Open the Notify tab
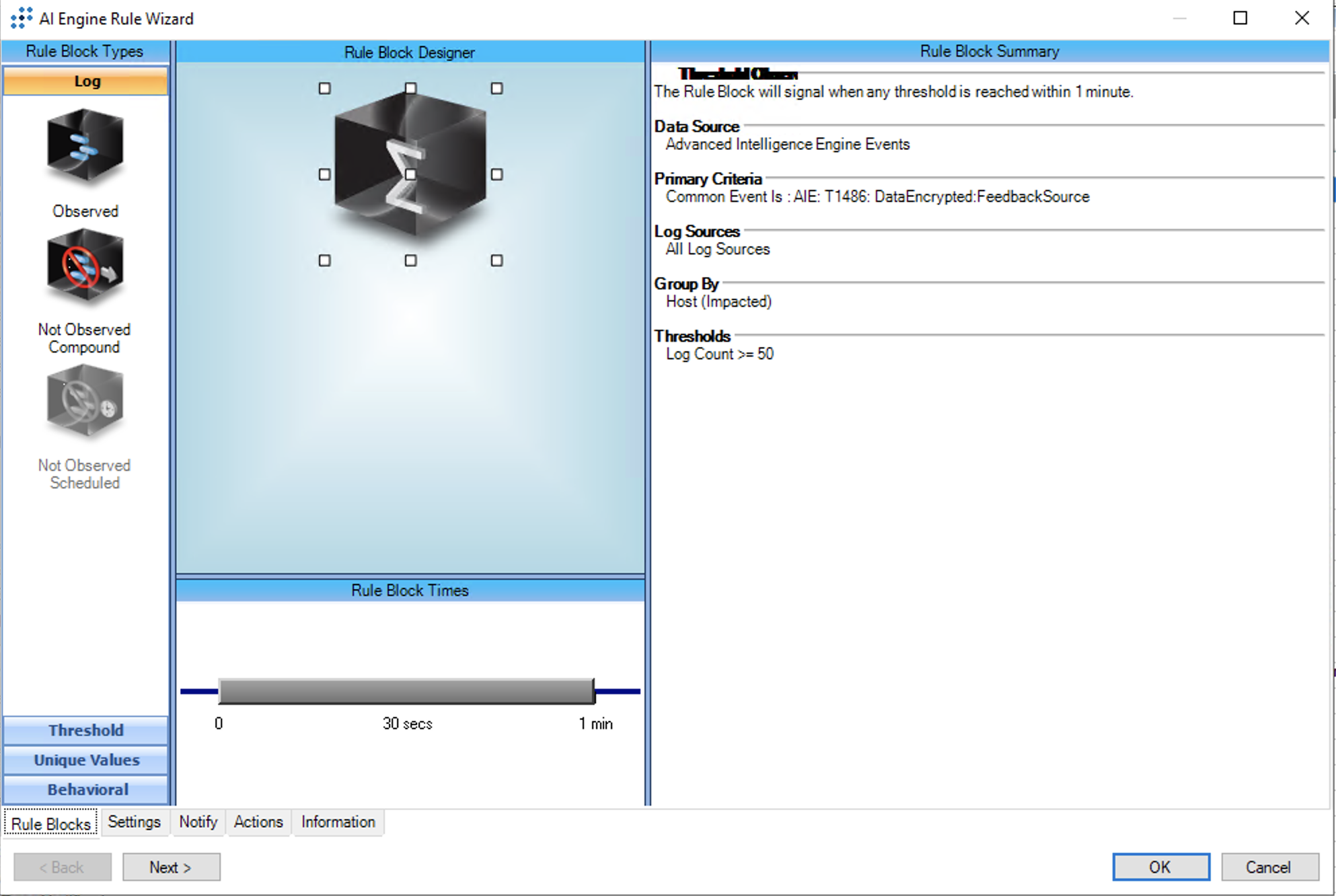This screenshot has height=896, width=1336. pos(198,822)
